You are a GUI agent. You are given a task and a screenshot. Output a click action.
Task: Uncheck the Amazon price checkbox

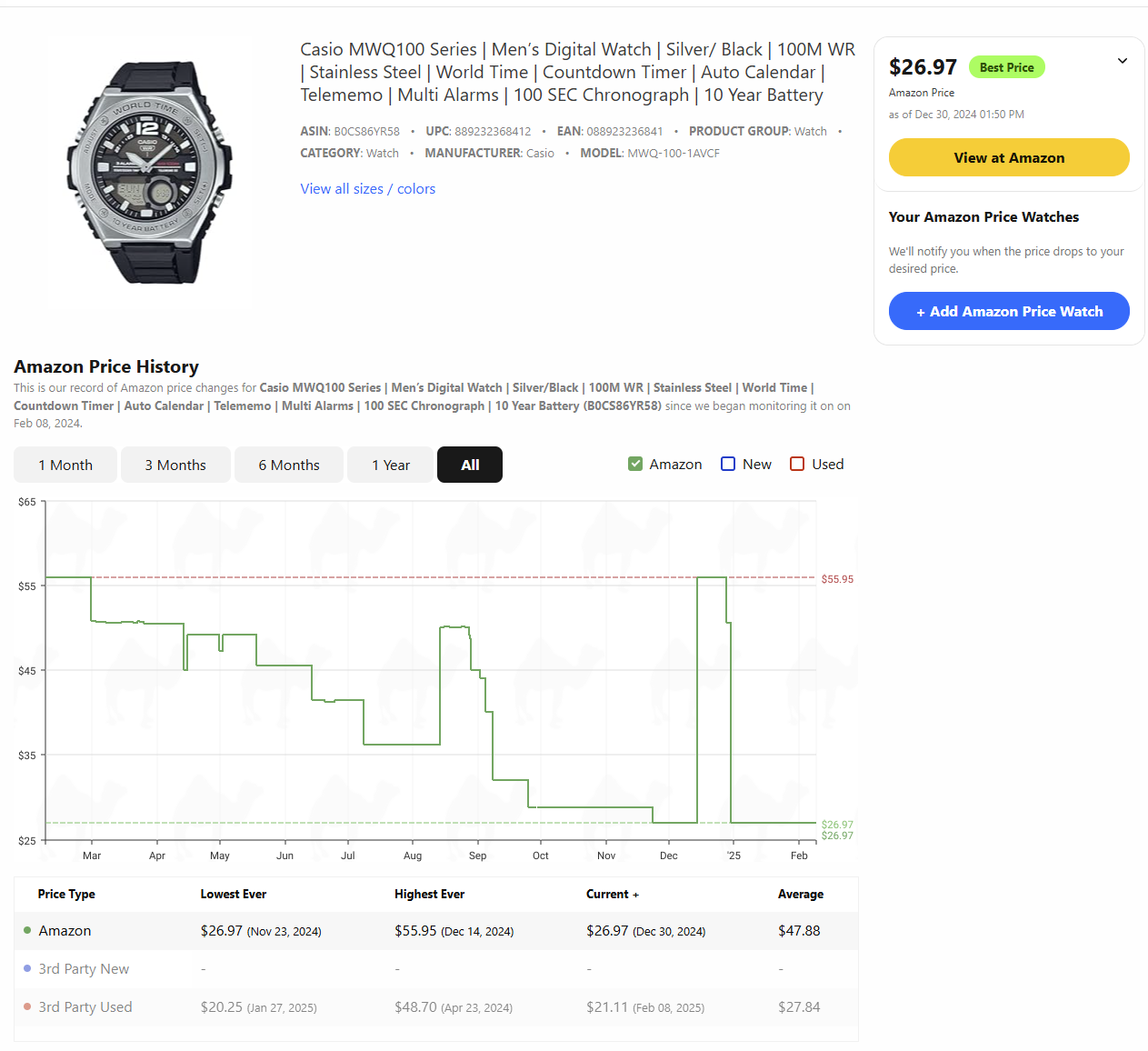pos(635,464)
